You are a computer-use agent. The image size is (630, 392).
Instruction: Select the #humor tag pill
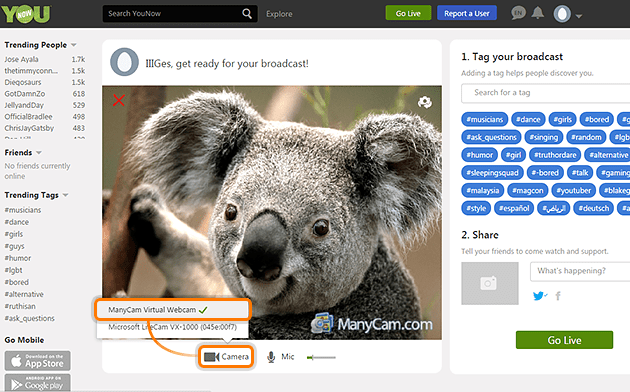pyautogui.click(x=479, y=155)
